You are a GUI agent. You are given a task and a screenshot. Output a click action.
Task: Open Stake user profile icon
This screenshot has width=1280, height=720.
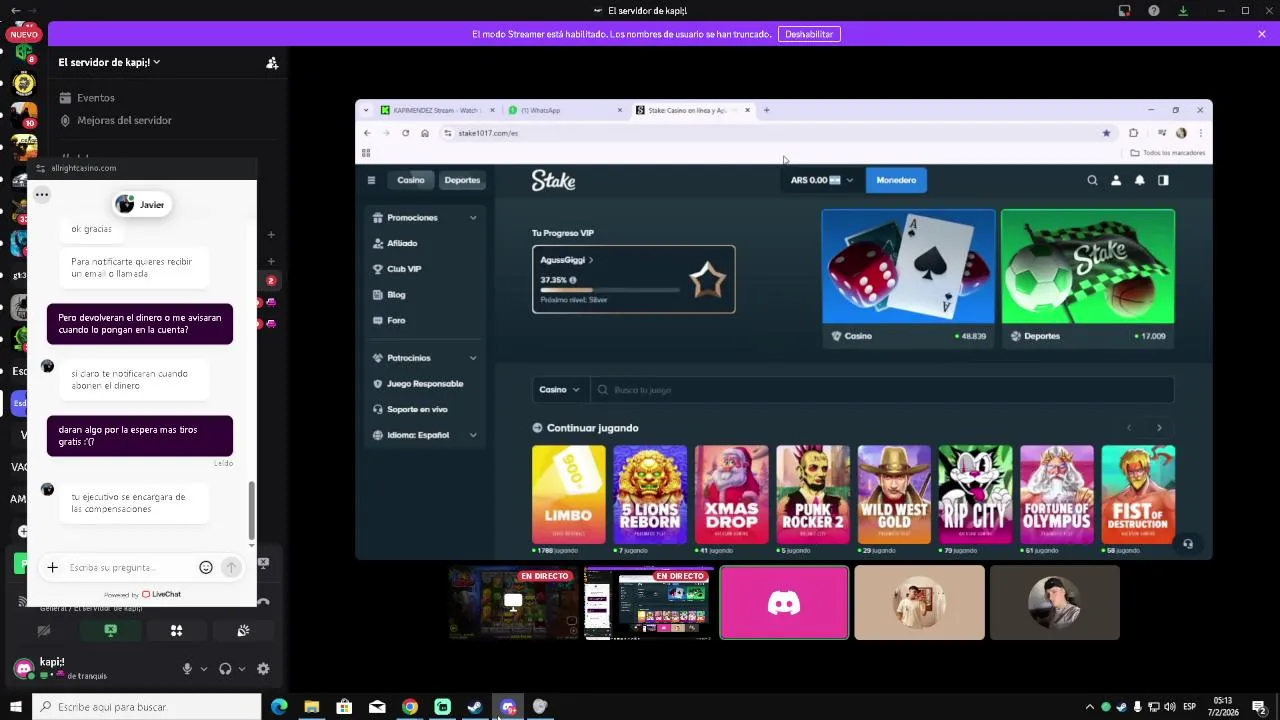click(1116, 180)
